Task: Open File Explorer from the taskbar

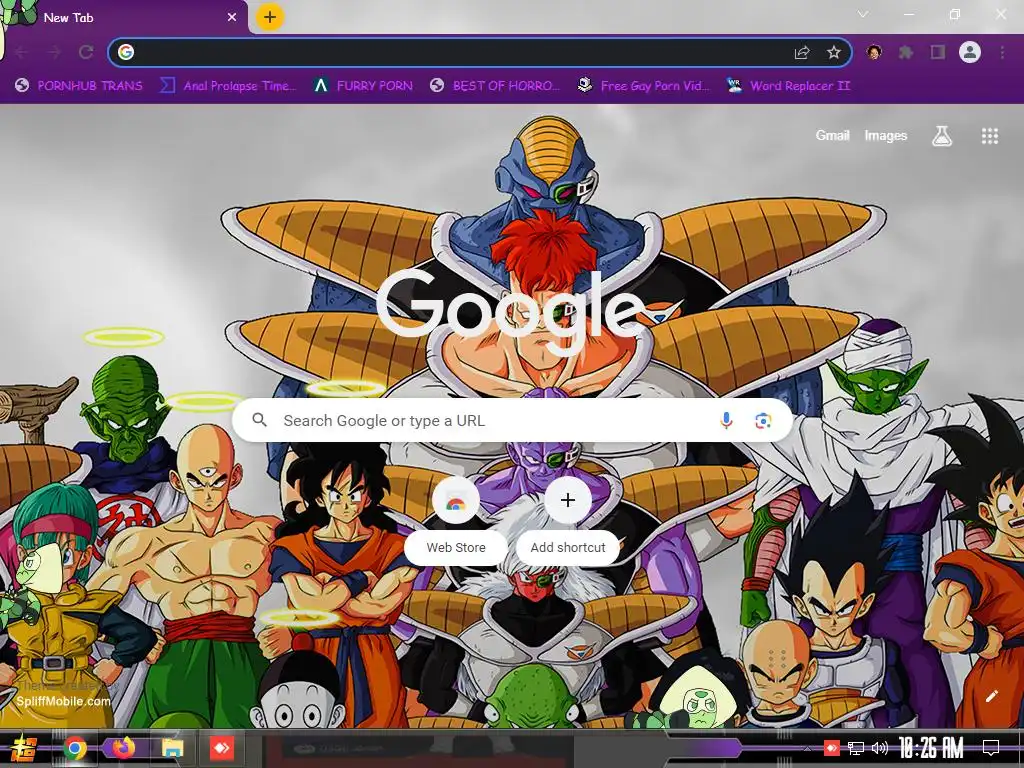Action: pos(172,748)
